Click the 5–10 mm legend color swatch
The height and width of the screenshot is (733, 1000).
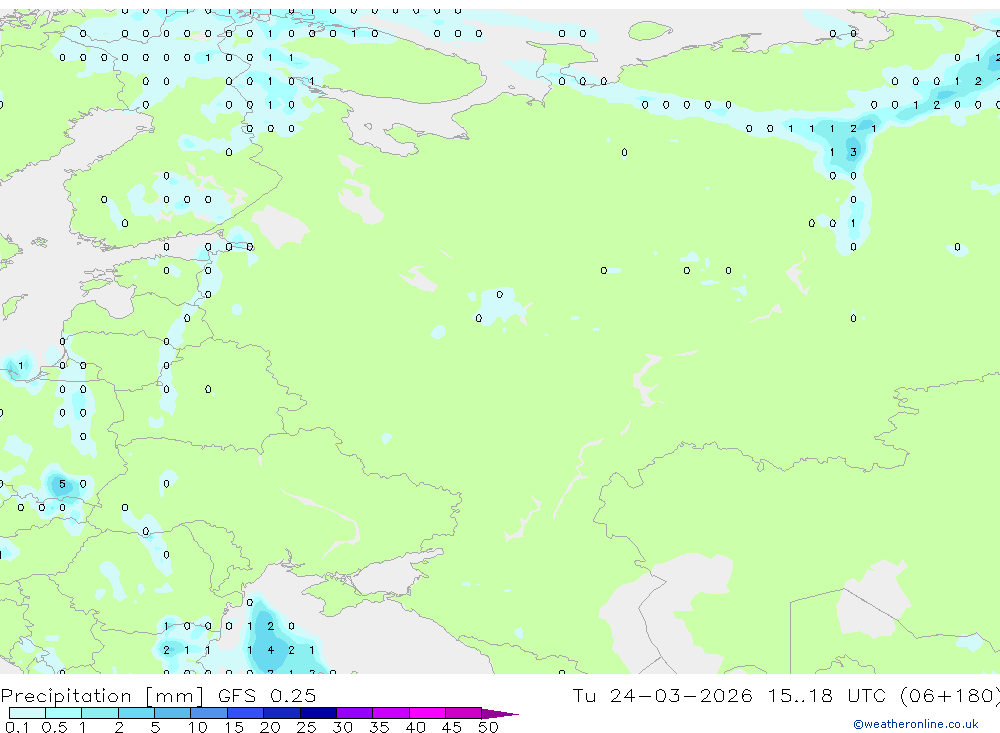[172, 713]
